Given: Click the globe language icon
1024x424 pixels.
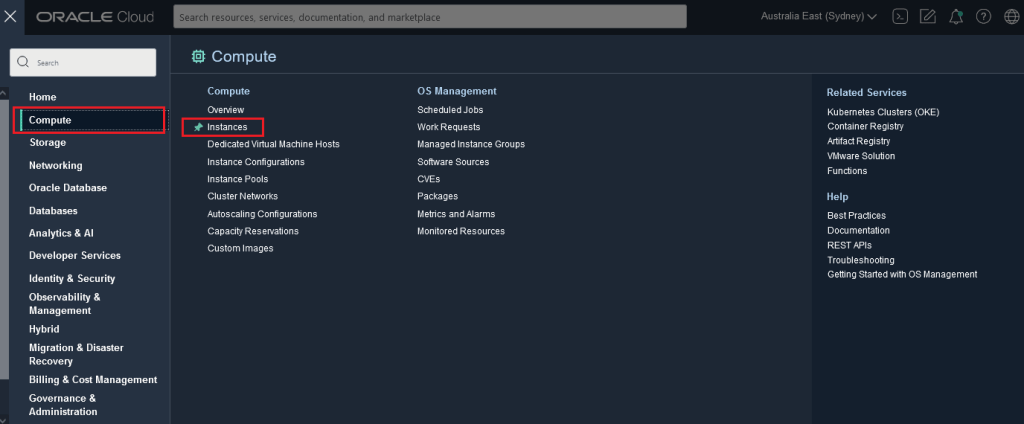Looking at the screenshot, I should (1011, 17).
